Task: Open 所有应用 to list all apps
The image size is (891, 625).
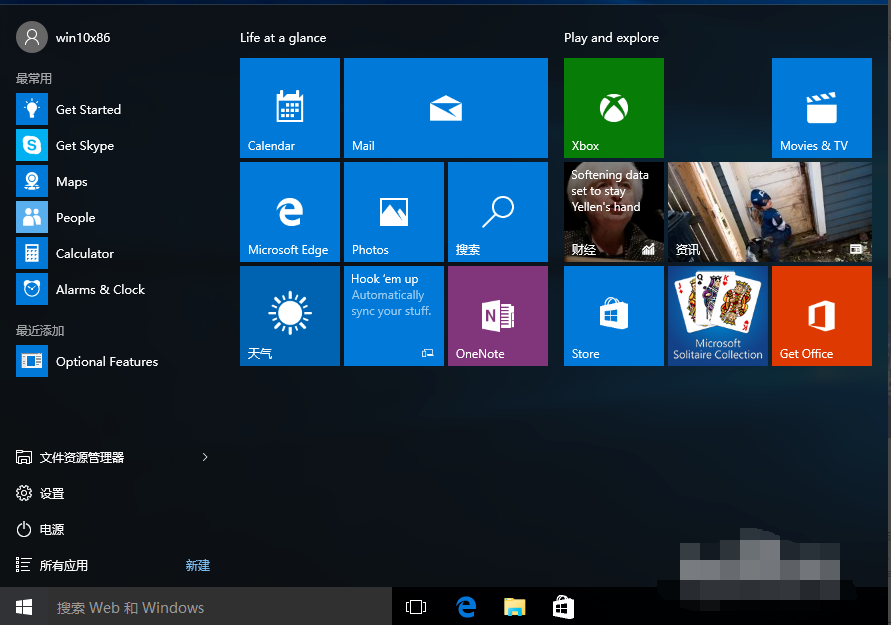Action: (x=72, y=565)
